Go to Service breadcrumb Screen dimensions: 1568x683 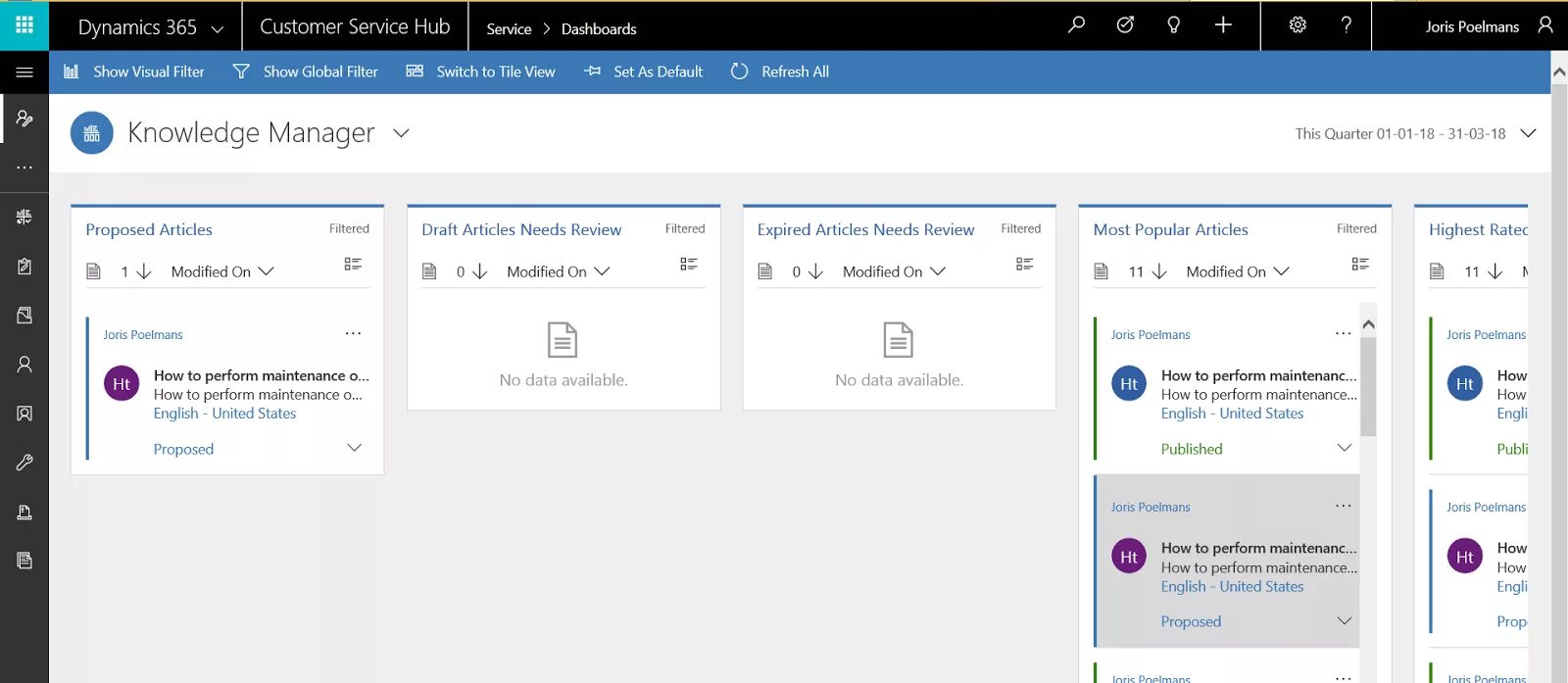click(x=509, y=29)
